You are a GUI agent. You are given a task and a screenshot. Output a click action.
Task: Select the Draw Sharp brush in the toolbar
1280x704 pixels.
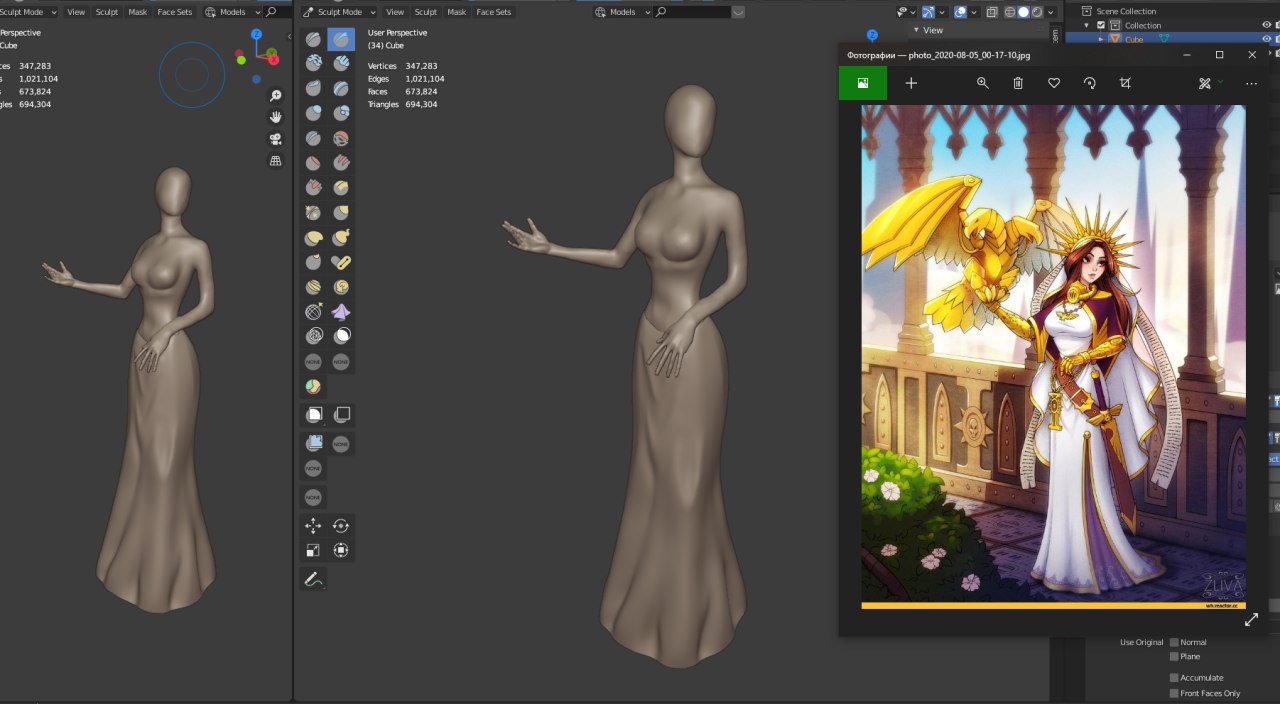pos(341,39)
